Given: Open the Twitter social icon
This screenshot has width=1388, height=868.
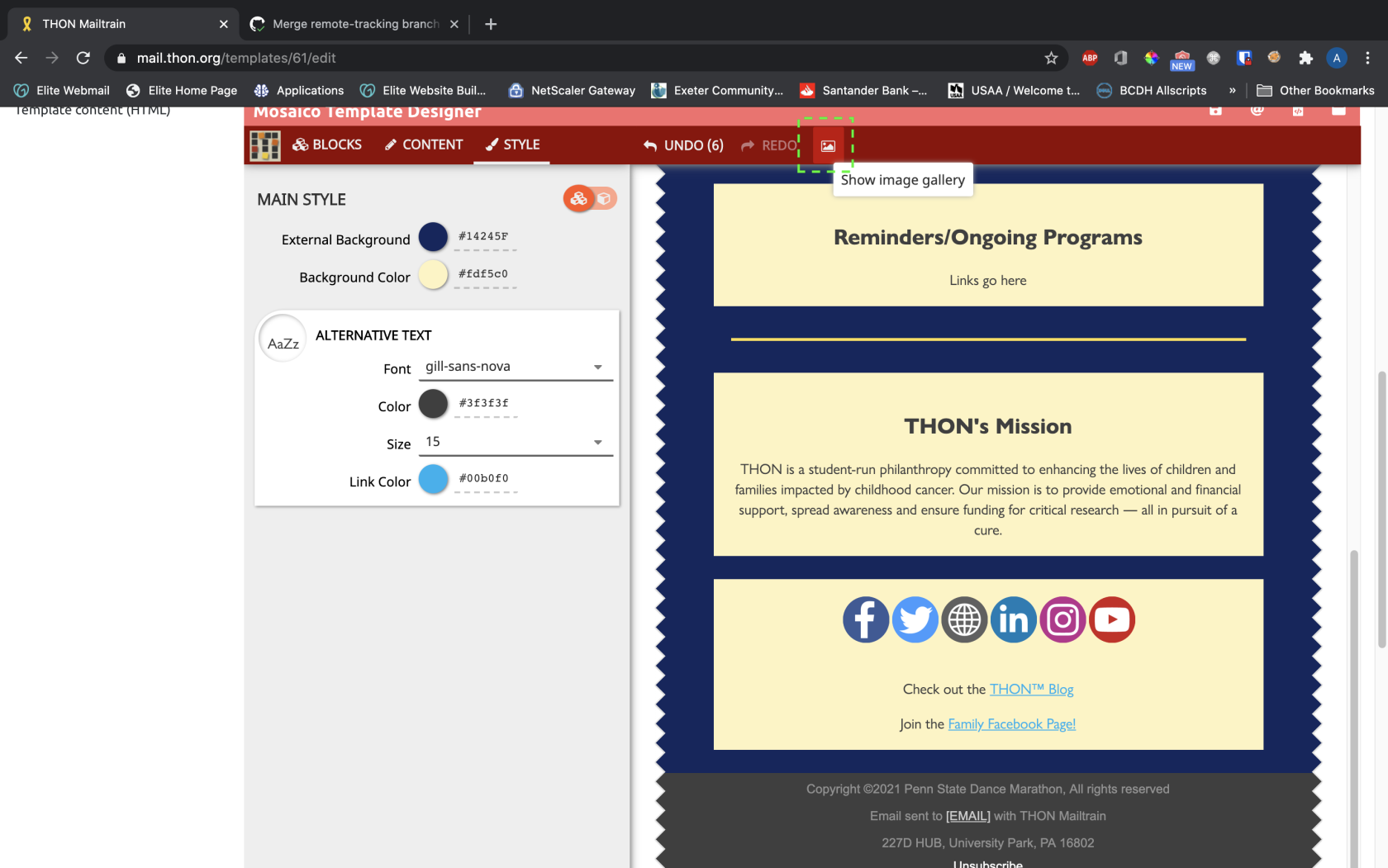Looking at the screenshot, I should tap(915, 619).
